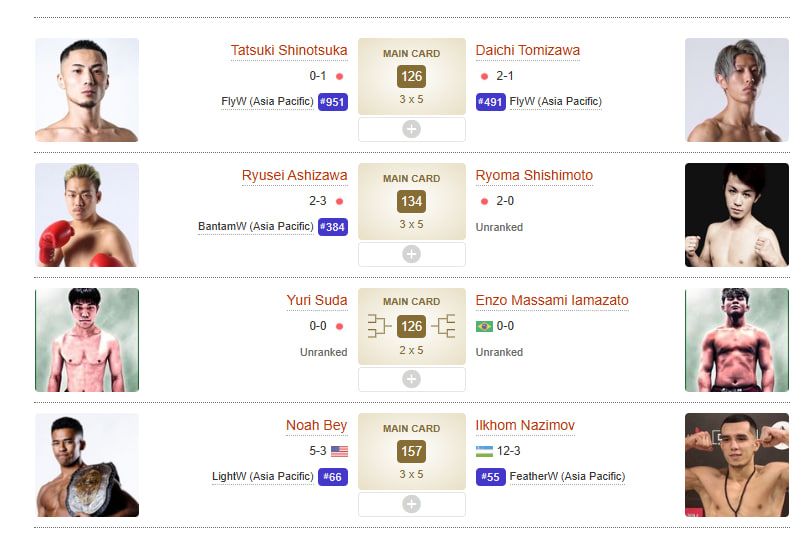808x538 pixels.
Task: Click the 157 weight badge
Action: pyautogui.click(x=411, y=451)
